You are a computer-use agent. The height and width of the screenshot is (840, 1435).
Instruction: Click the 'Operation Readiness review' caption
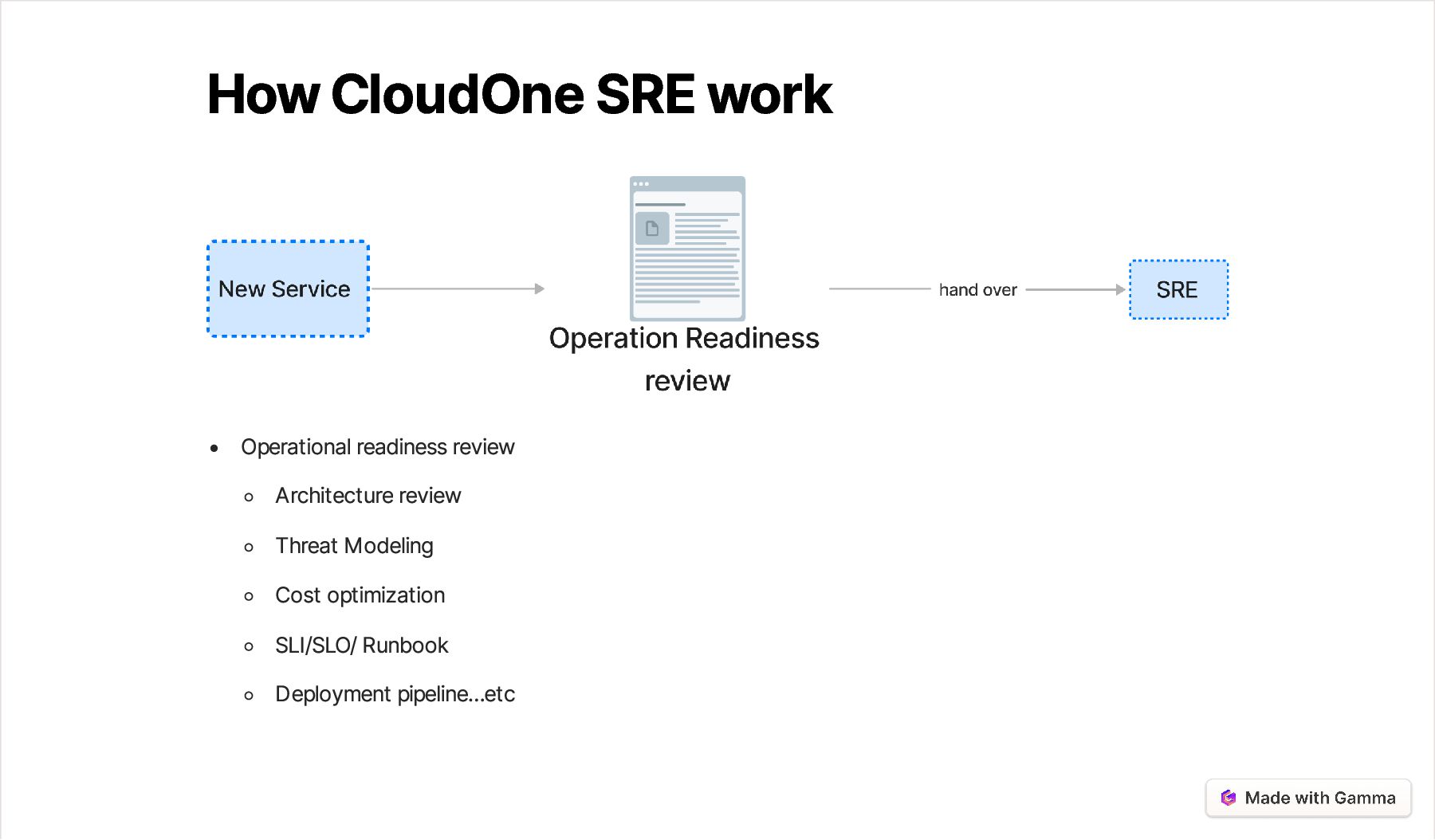685,359
